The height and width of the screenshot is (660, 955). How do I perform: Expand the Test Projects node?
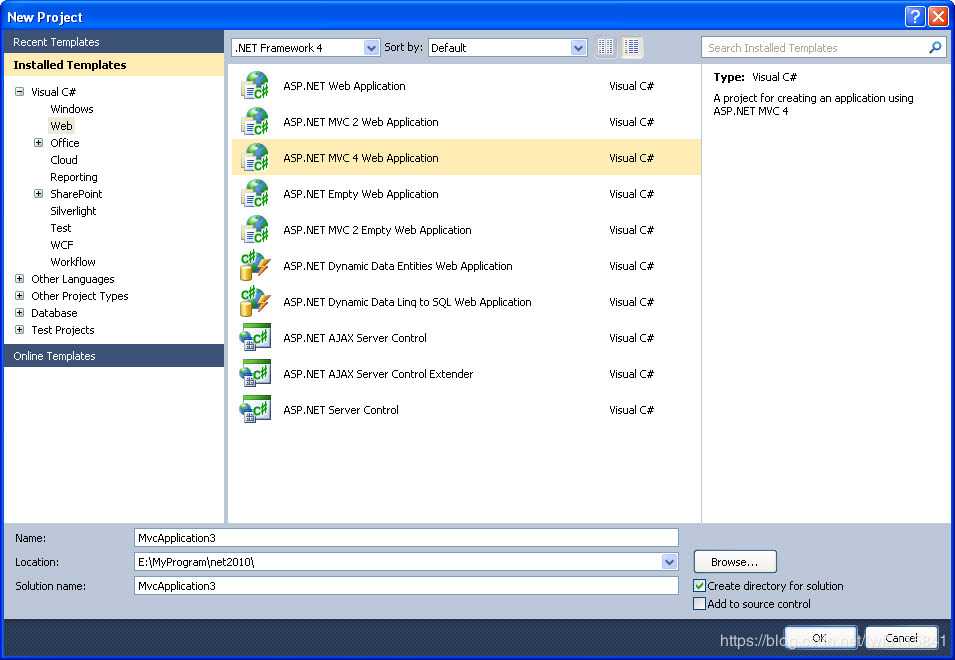19,329
